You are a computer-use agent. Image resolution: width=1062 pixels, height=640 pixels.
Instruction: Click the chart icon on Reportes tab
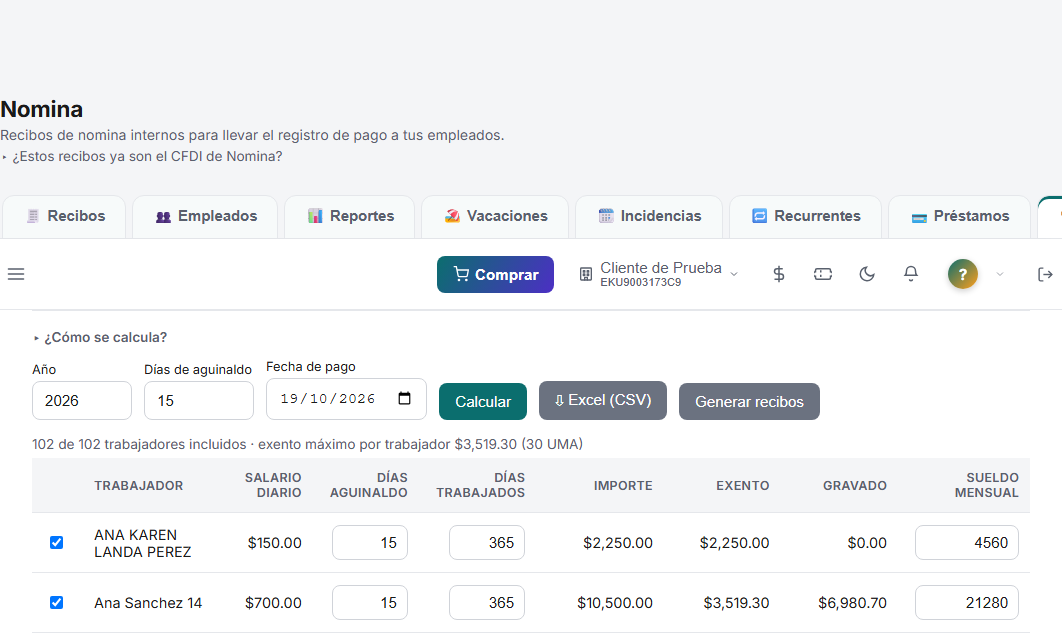[315, 216]
